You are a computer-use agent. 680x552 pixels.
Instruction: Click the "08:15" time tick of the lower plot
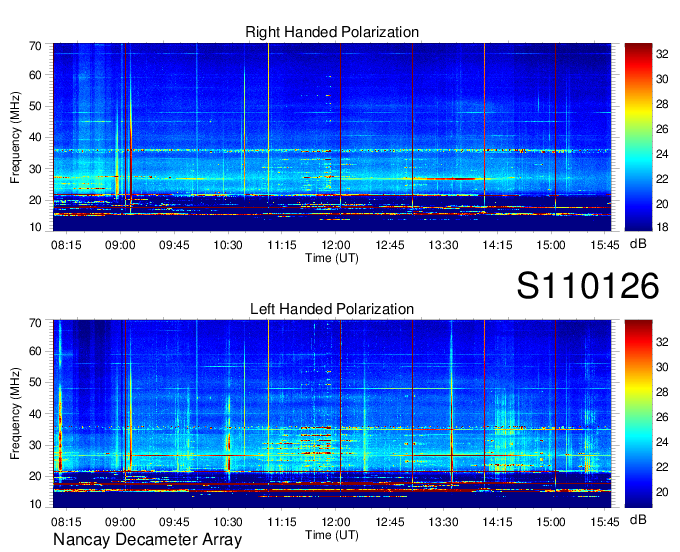point(66,522)
